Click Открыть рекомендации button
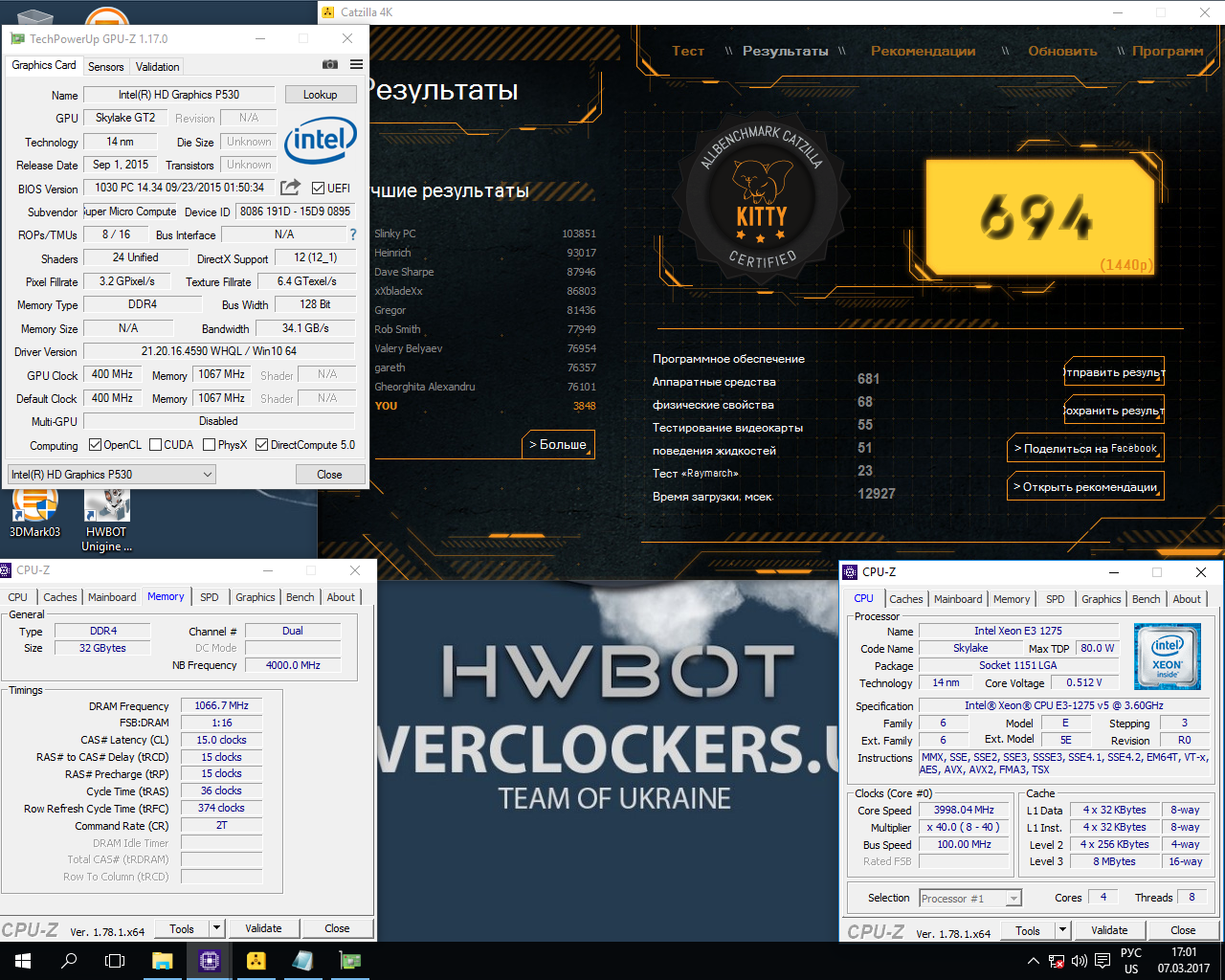1225x980 pixels. tap(1086, 486)
